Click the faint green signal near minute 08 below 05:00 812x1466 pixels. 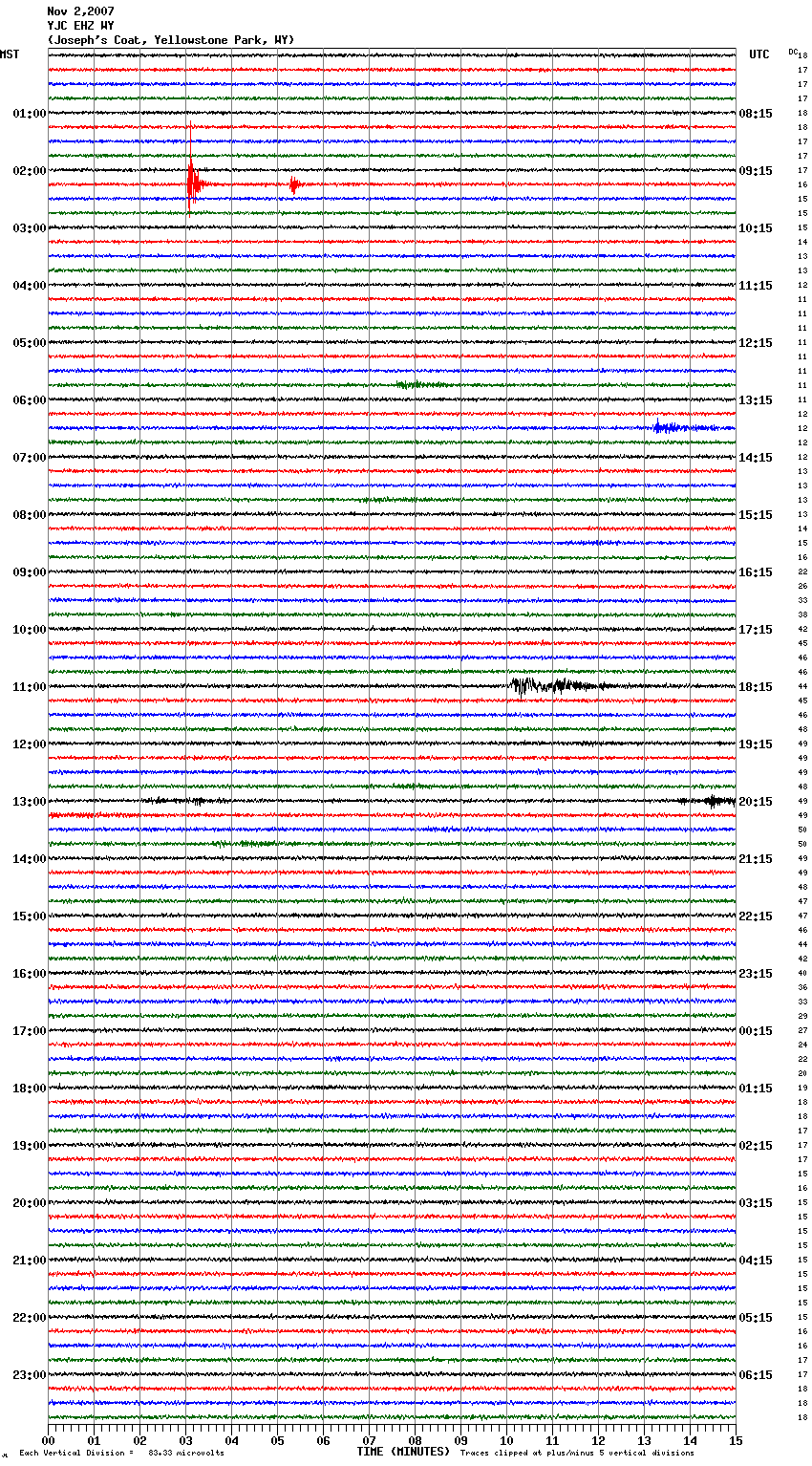(420, 384)
